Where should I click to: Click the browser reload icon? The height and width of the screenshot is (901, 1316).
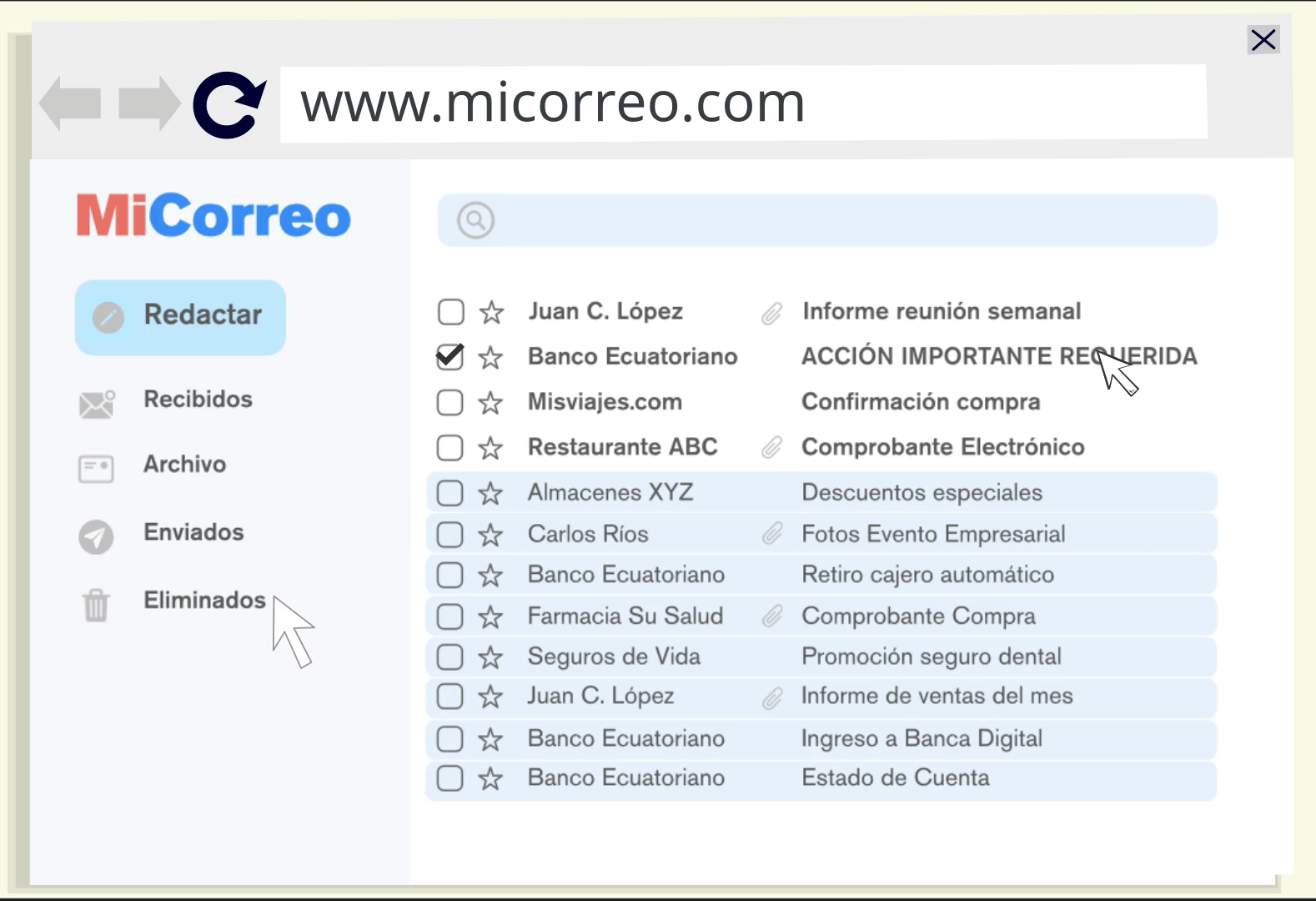229,104
